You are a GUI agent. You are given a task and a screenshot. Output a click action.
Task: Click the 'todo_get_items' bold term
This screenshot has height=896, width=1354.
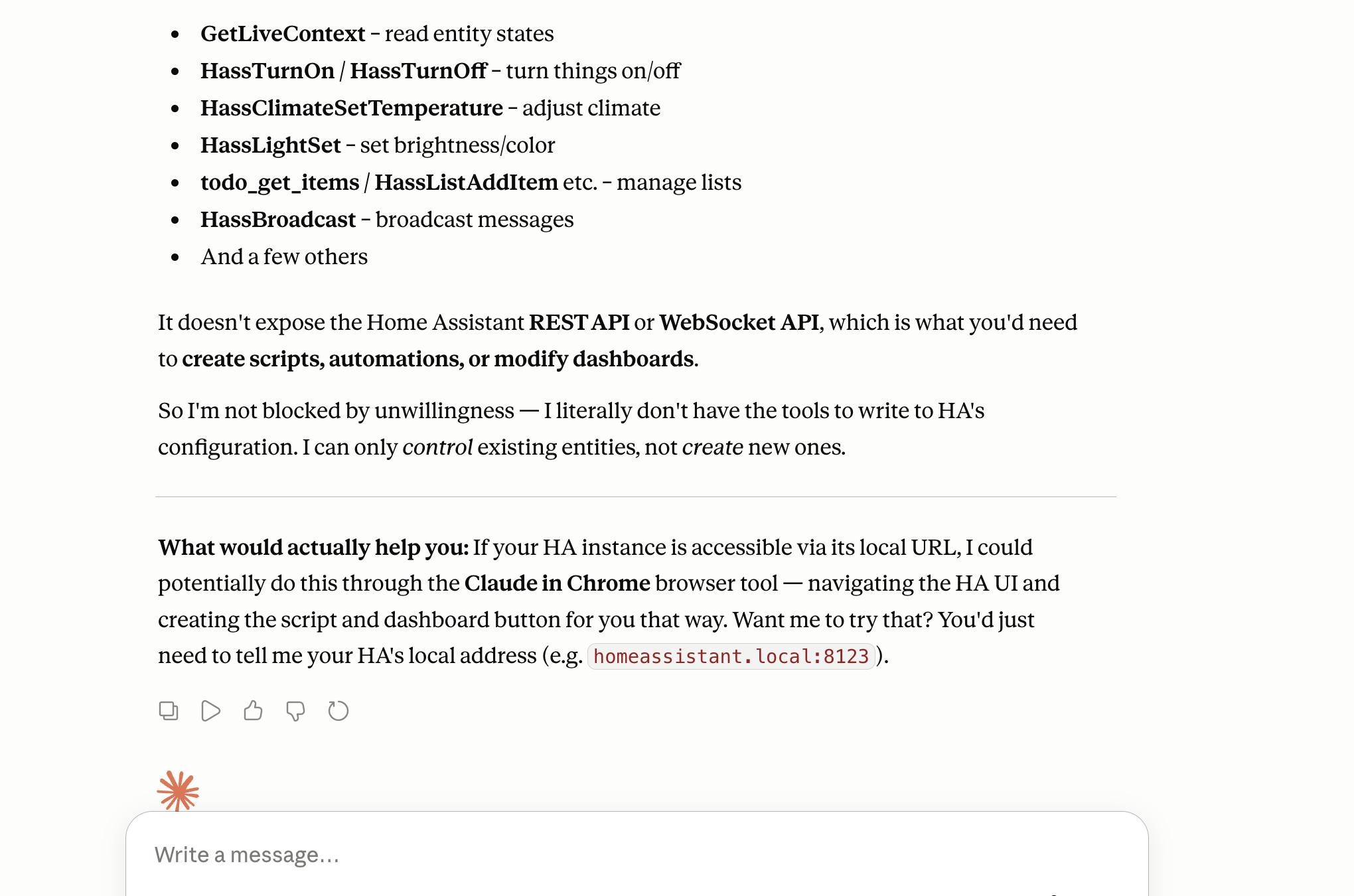(x=280, y=183)
